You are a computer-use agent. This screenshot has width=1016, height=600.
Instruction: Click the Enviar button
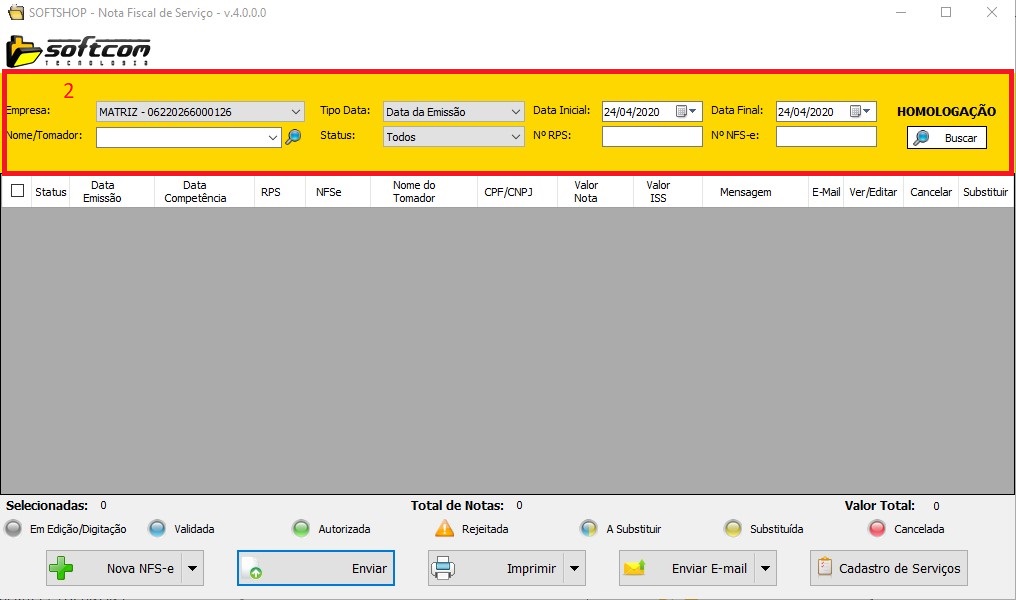coord(315,568)
